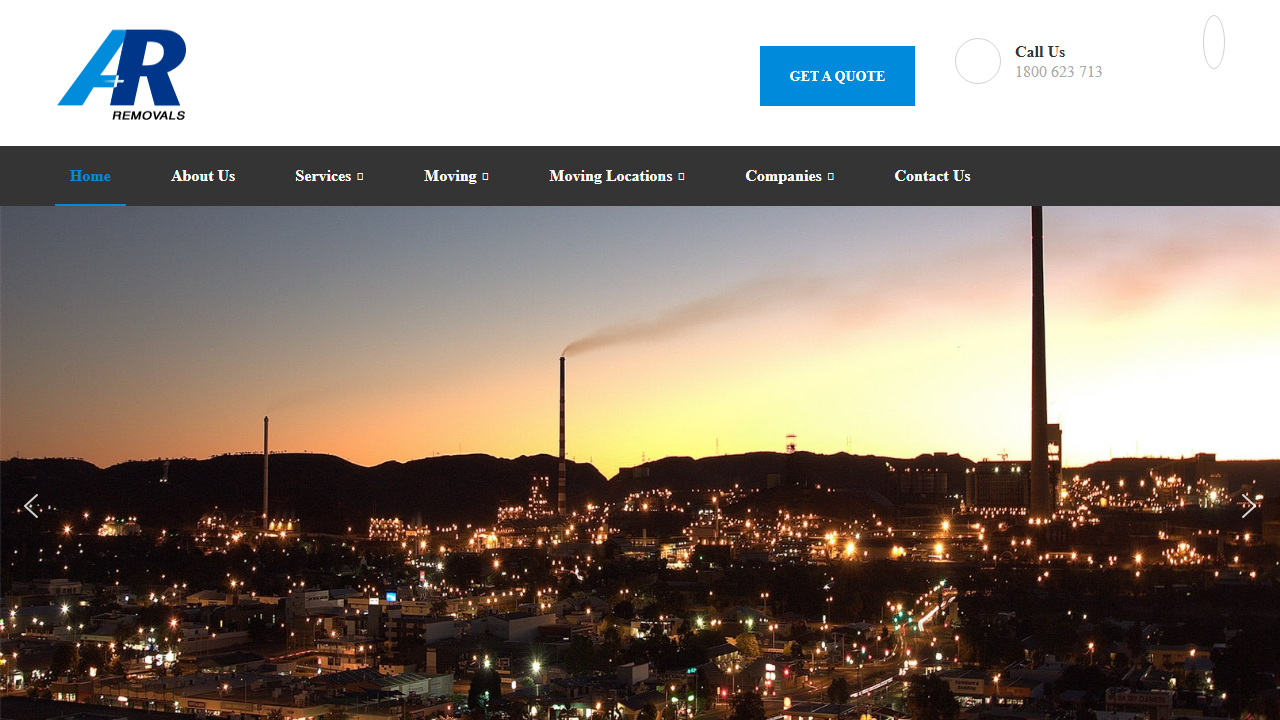Viewport: 1280px width, 720px height.
Task: Expand the Services menu
Action: click(323, 176)
